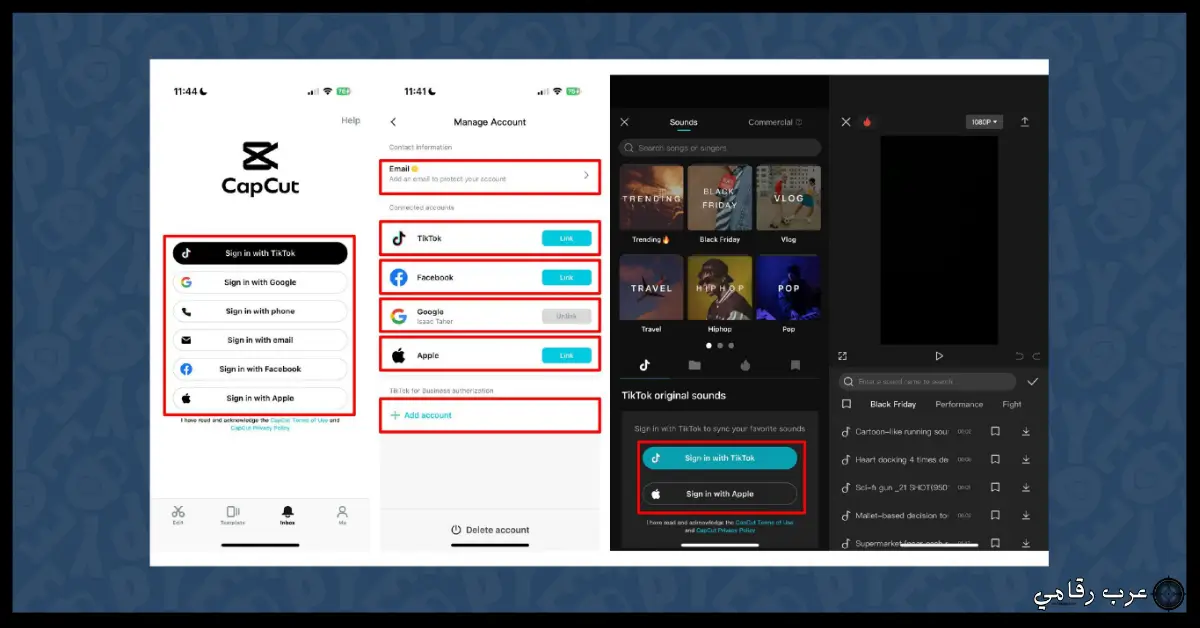Confirm with the checkmark next to the search bar
The image size is (1200, 628).
[1033, 381]
